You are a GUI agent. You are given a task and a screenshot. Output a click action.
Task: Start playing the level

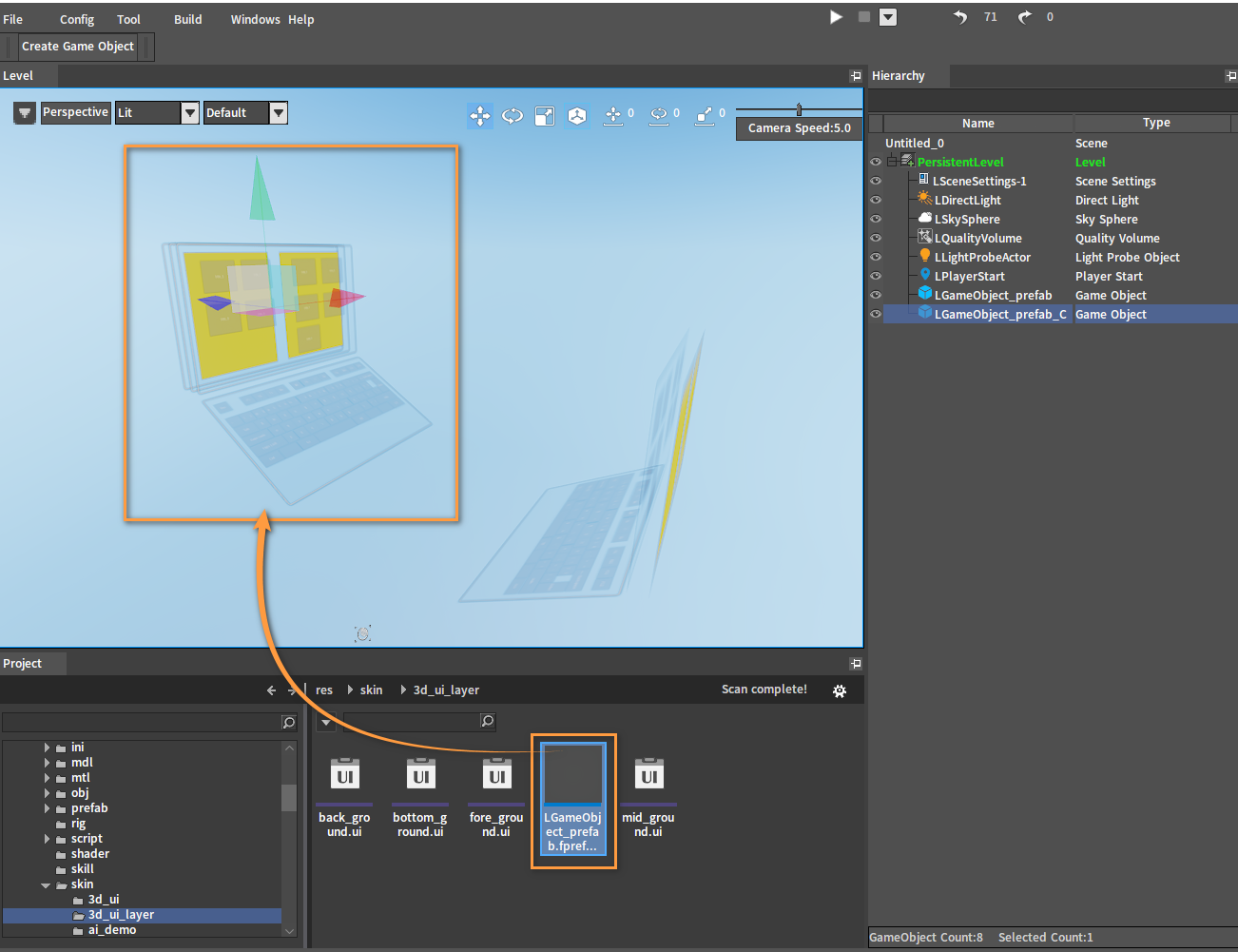[836, 17]
